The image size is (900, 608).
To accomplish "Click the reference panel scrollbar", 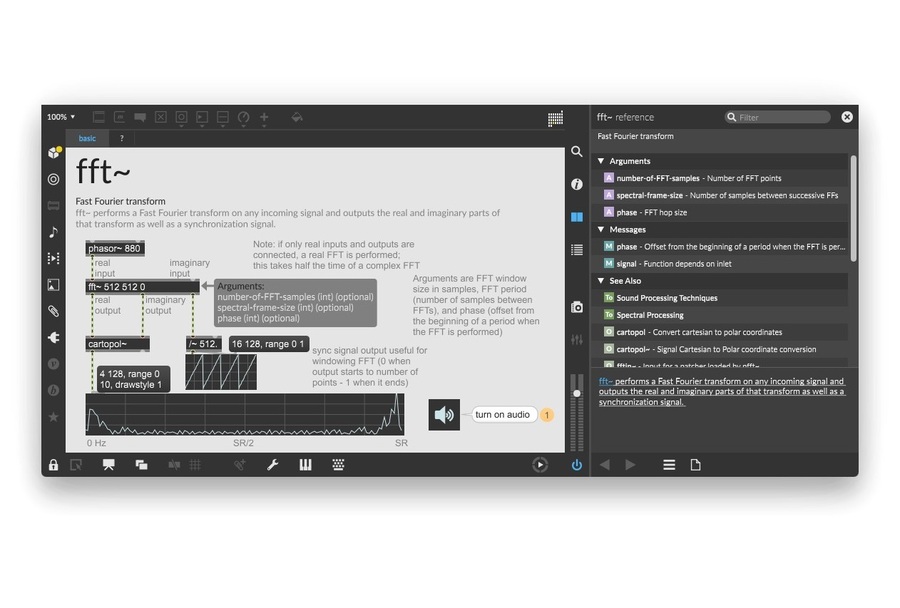I will (x=854, y=208).
